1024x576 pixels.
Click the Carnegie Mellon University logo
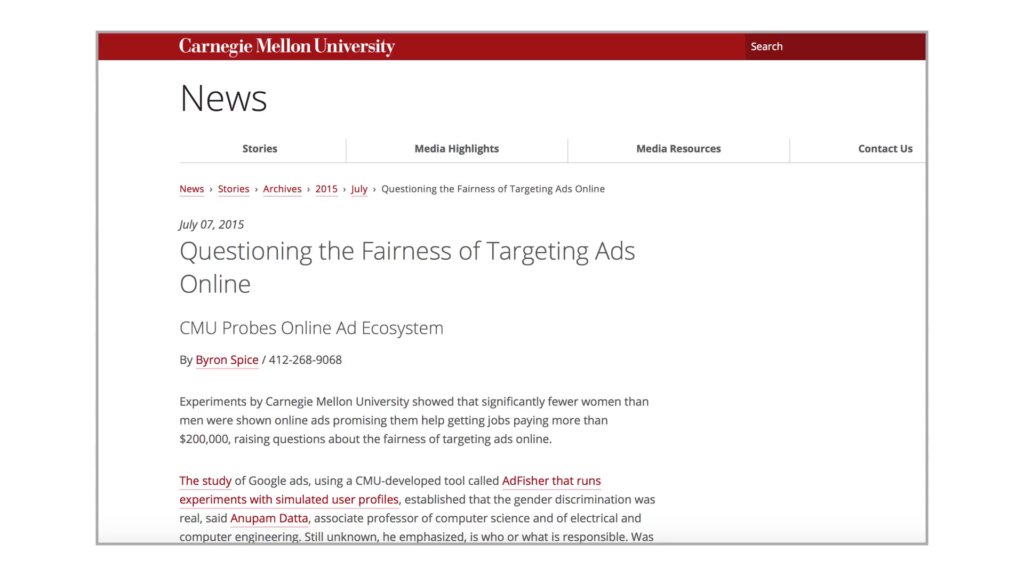287,46
